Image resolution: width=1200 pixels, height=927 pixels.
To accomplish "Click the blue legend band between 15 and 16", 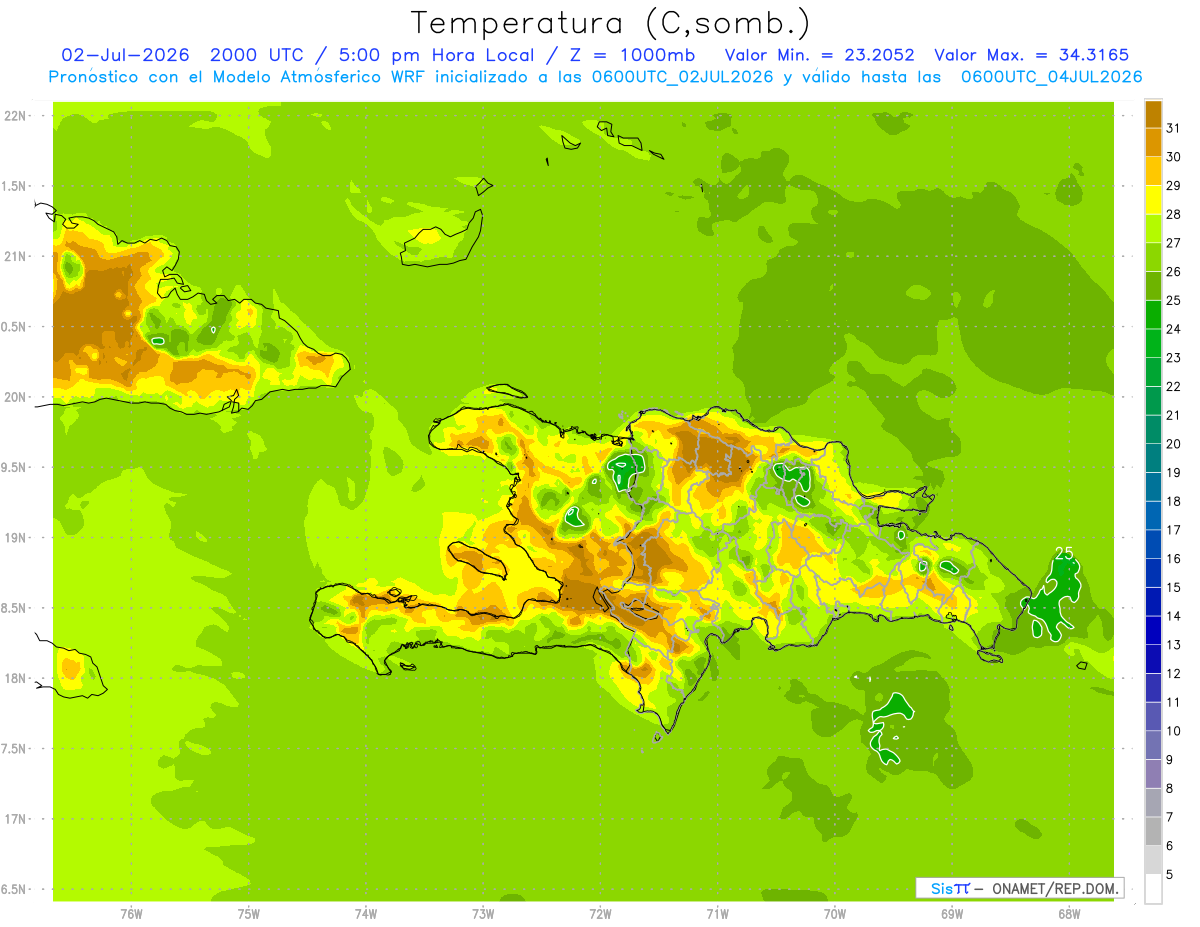I will click(x=1153, y=573).
